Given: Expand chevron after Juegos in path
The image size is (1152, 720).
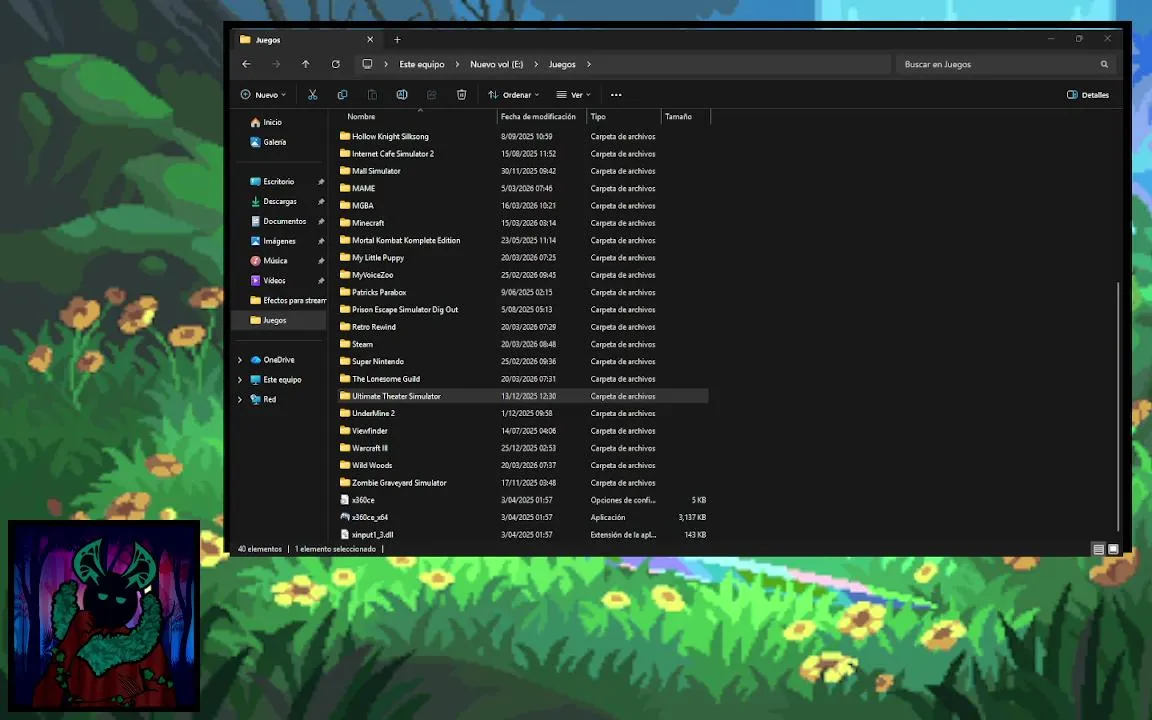Looking at the screenshot, I should [588, 65].
